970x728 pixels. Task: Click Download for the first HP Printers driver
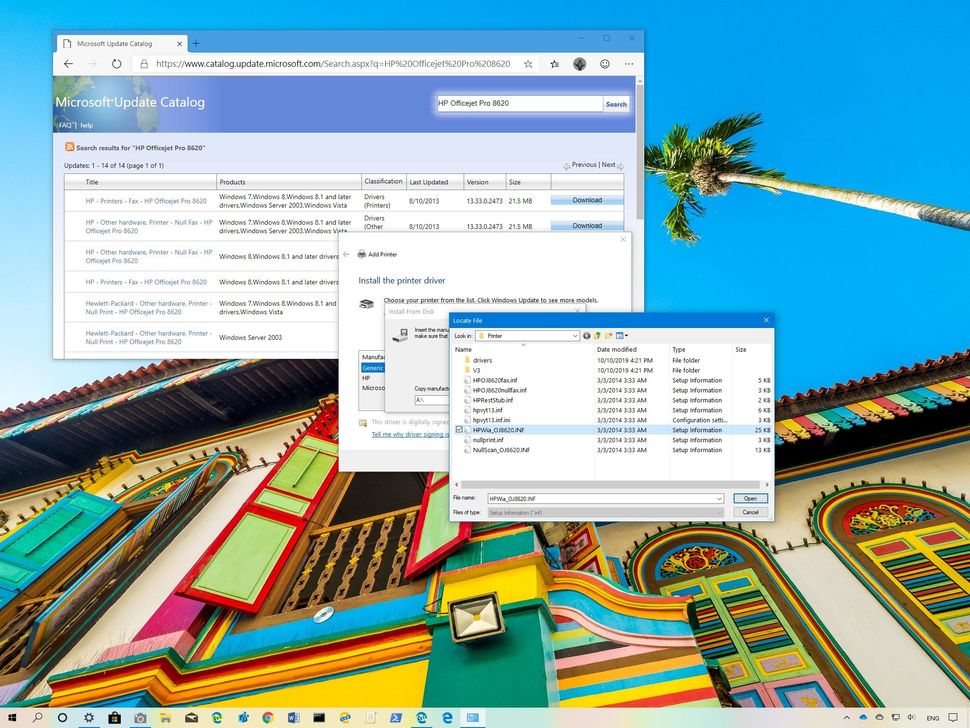(586, 200)
